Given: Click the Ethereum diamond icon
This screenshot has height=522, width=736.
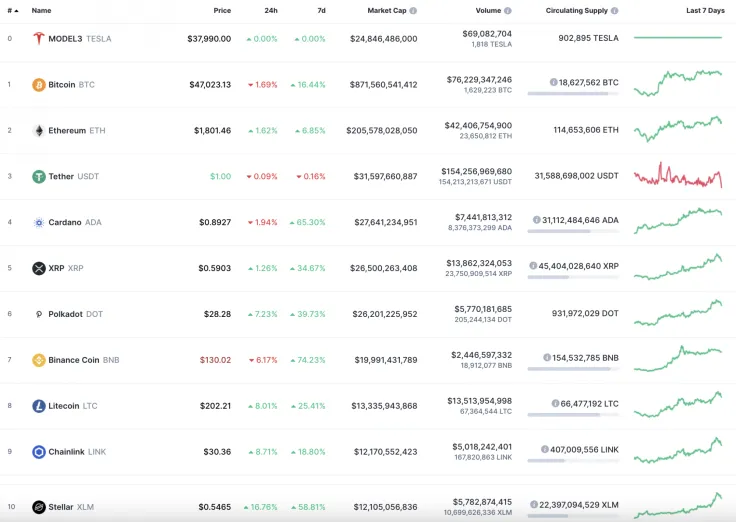Looking at the screenshot, I should 38,130.
